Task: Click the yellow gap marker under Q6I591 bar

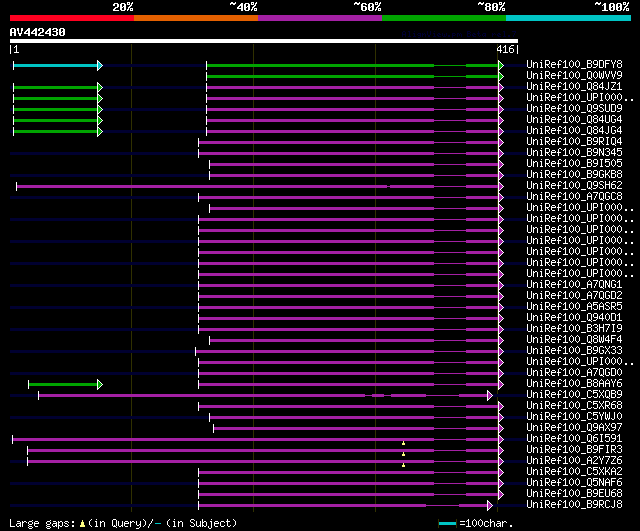Action: (403, 443)
